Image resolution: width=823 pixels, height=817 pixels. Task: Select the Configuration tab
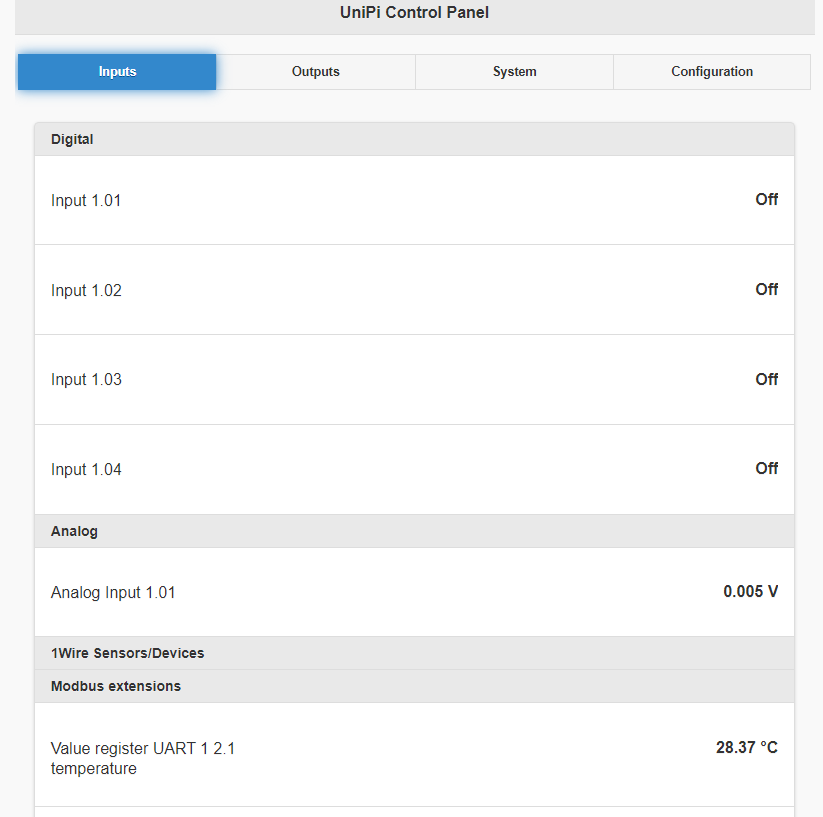[712, 72]
